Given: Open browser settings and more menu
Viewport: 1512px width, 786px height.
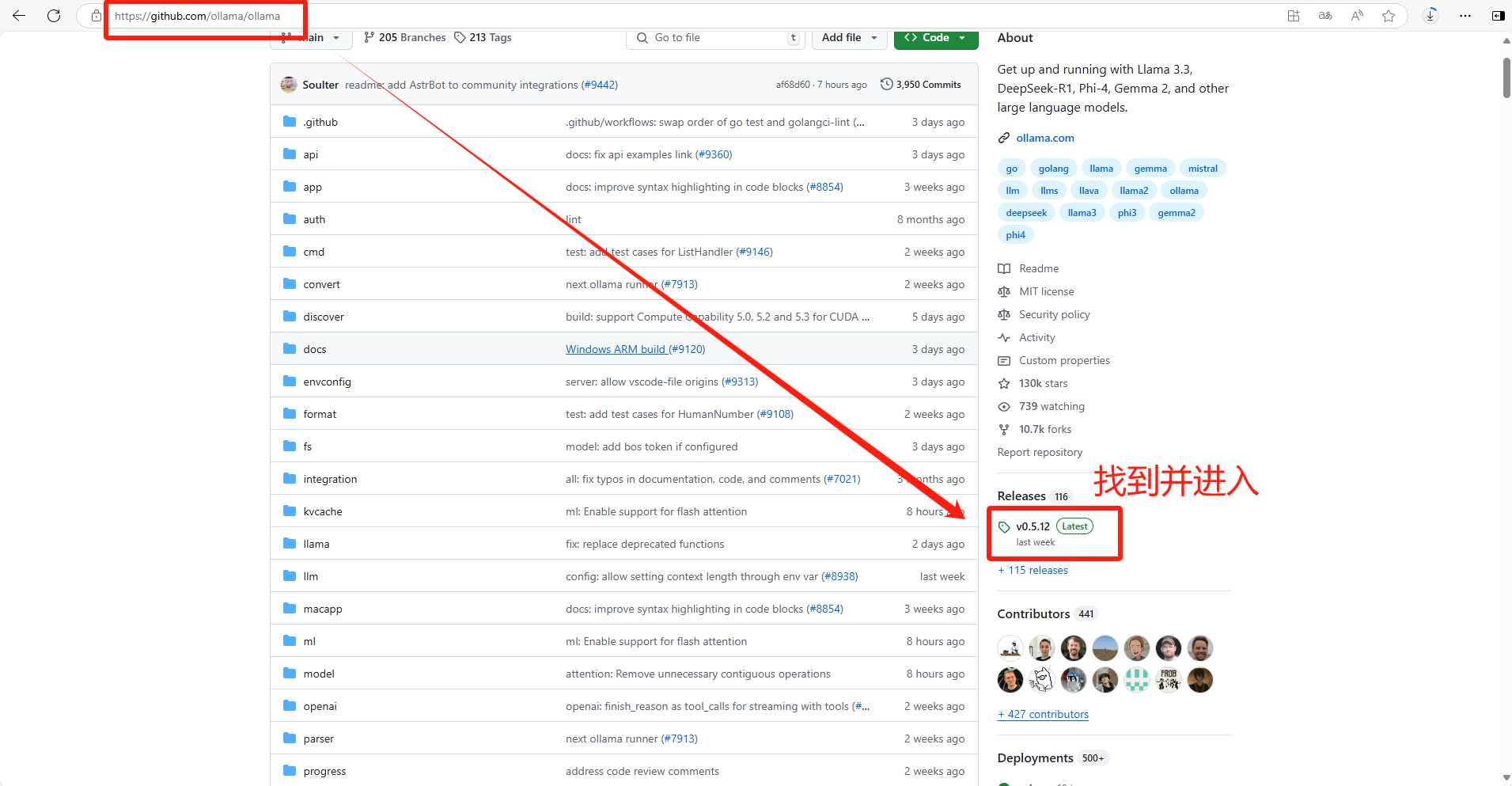Looking at the screenshot, I should 1465,15.
